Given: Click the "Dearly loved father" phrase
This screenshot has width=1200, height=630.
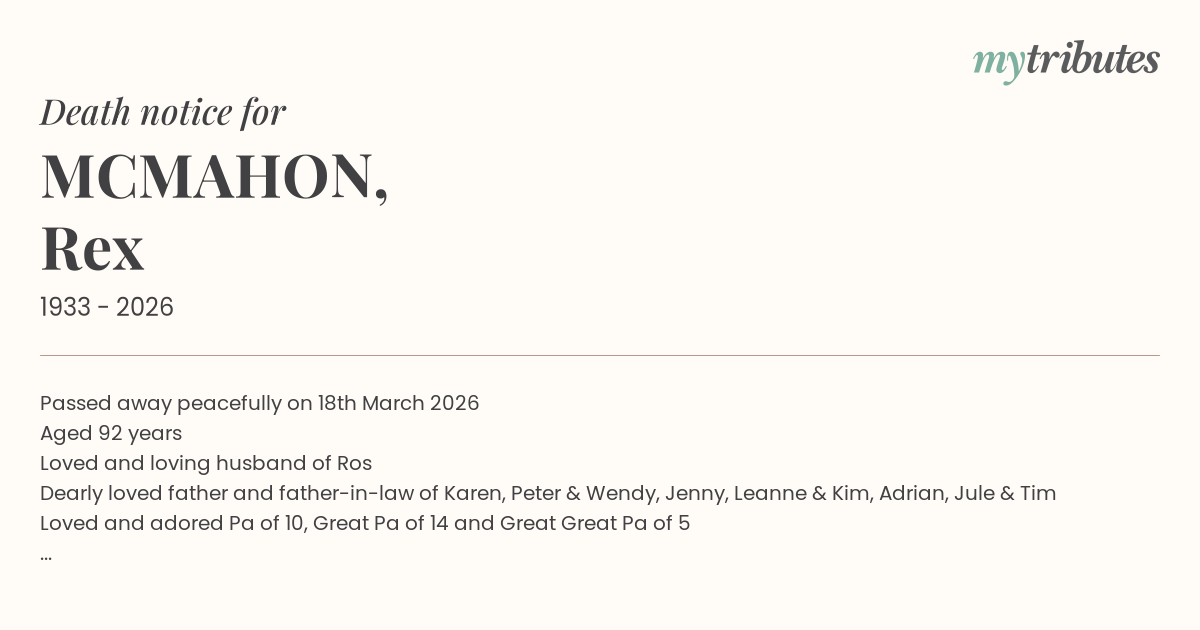Looking at the screenshot, I should pyautogui.click(x=126, y=493).
